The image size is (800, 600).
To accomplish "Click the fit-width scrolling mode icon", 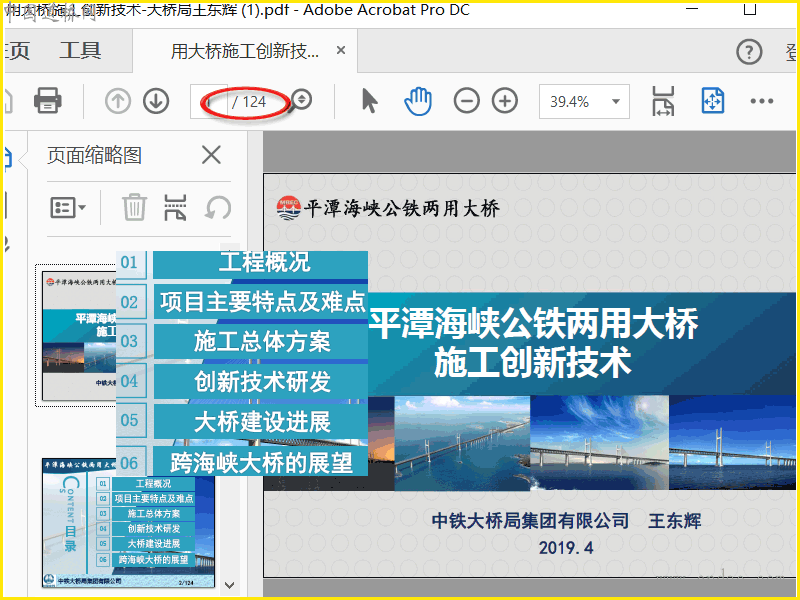I will 663,101.
